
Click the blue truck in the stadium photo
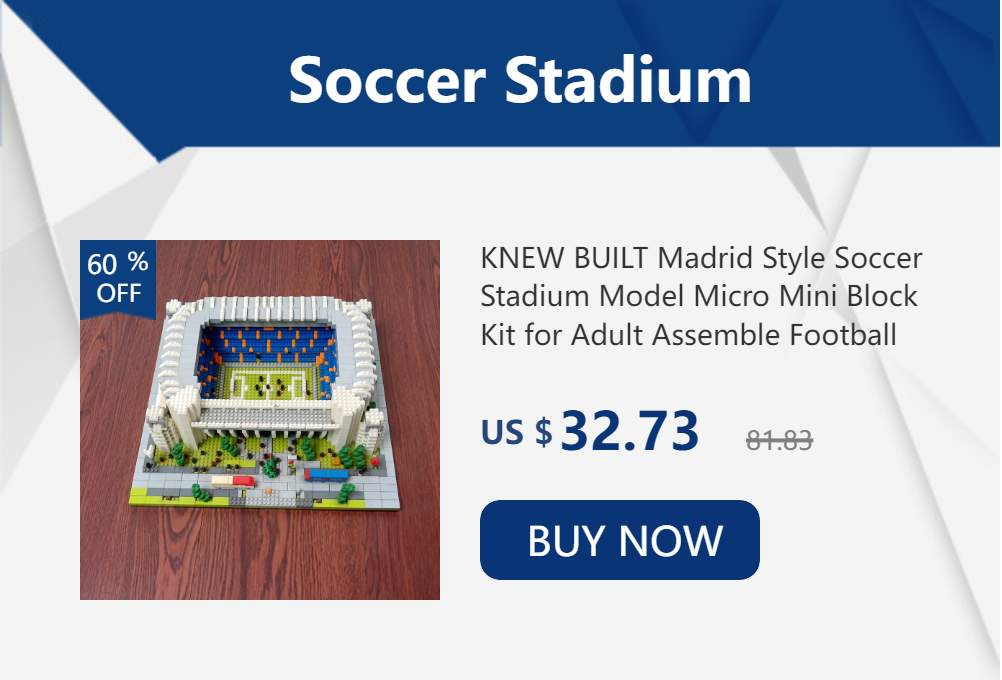(326, 475)
